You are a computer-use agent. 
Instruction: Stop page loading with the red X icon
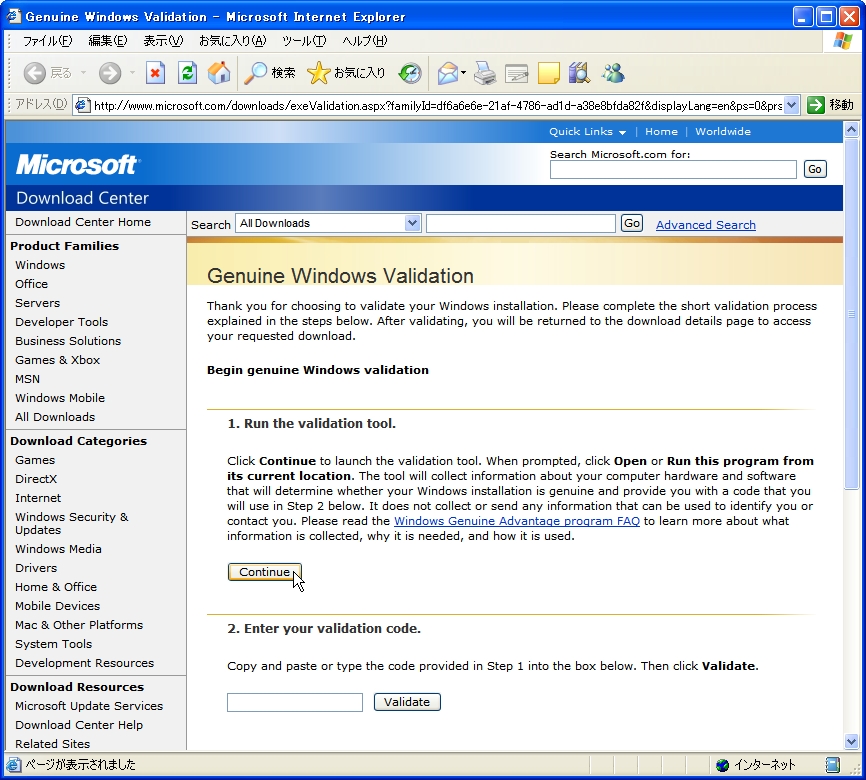155,73
